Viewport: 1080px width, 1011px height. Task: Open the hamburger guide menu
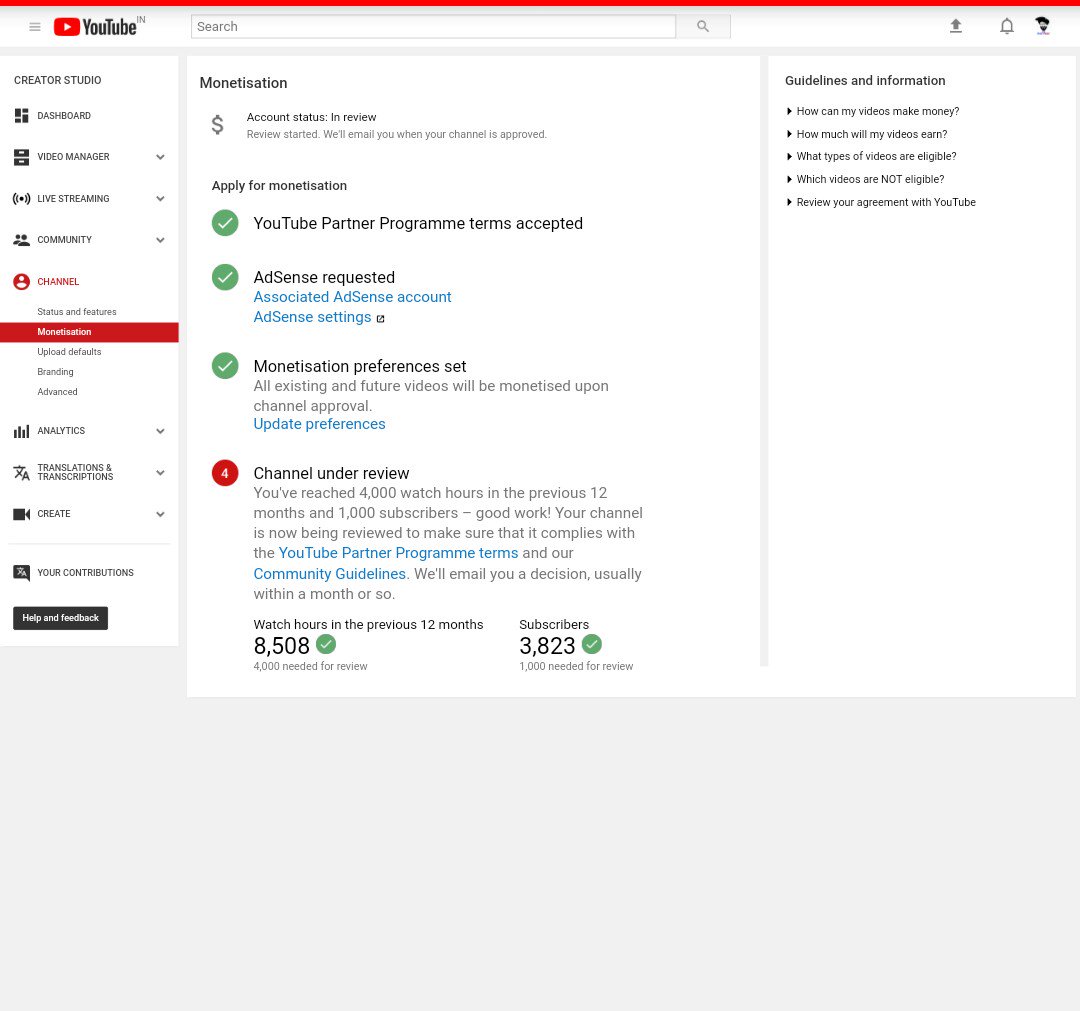pos(34,27)
